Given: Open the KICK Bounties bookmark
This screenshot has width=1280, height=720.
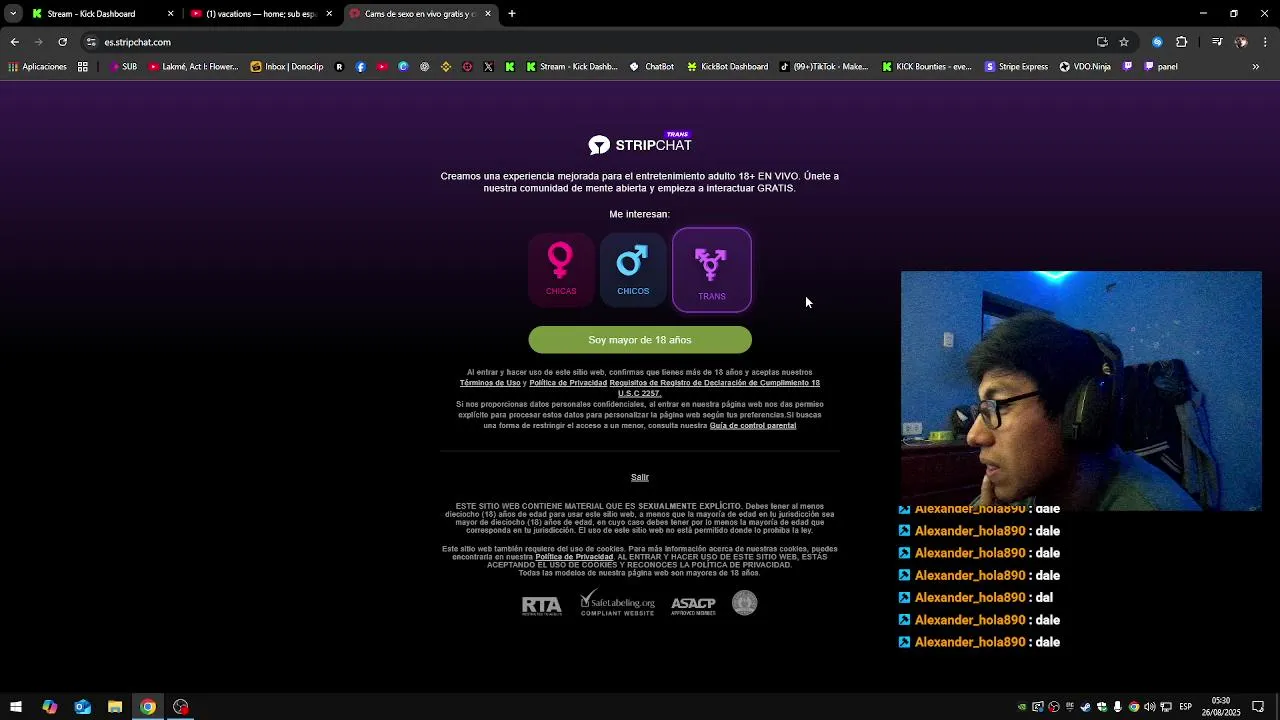Looking at the screenshot, I should pos(927,67).
